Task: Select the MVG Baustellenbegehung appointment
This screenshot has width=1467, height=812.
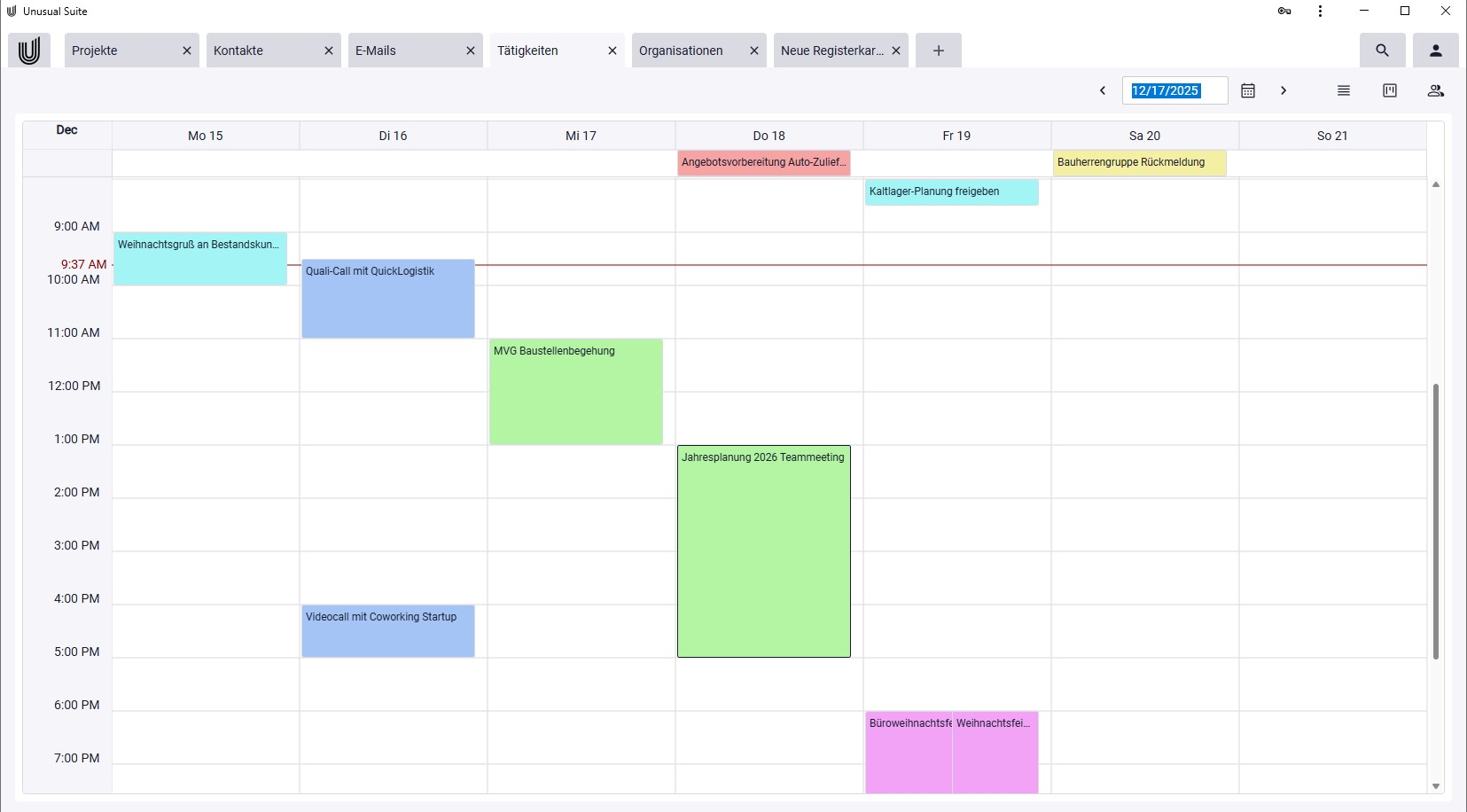Action: click(x=575, y=391)
